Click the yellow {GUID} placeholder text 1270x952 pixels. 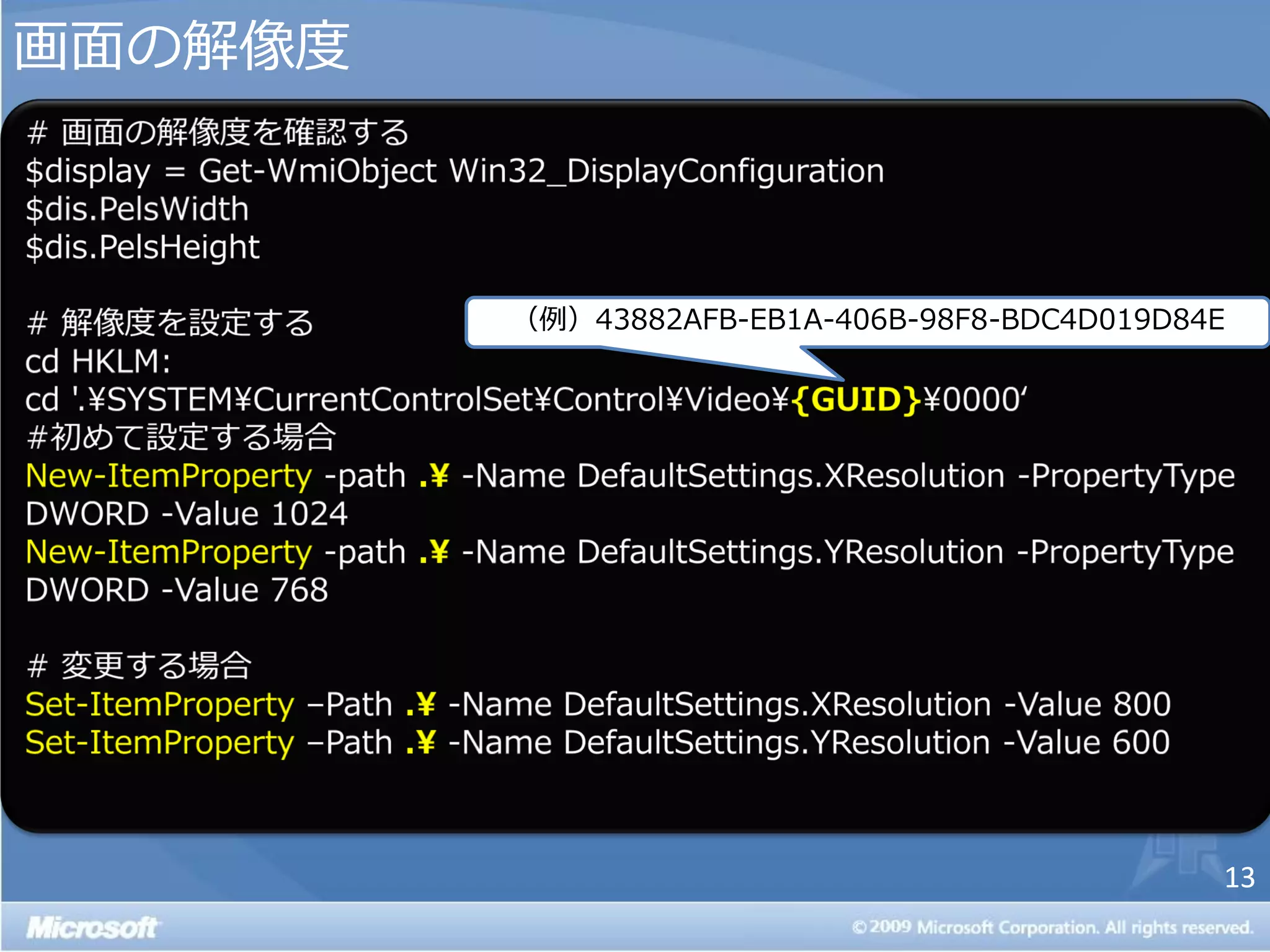click(x=855, y=400)
